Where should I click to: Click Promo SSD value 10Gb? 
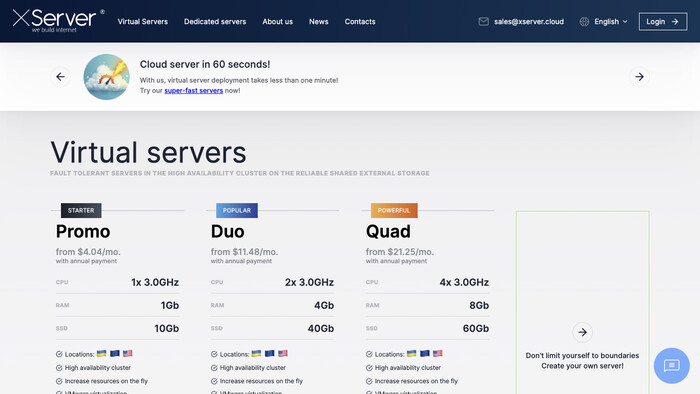[x=167, y=329]
